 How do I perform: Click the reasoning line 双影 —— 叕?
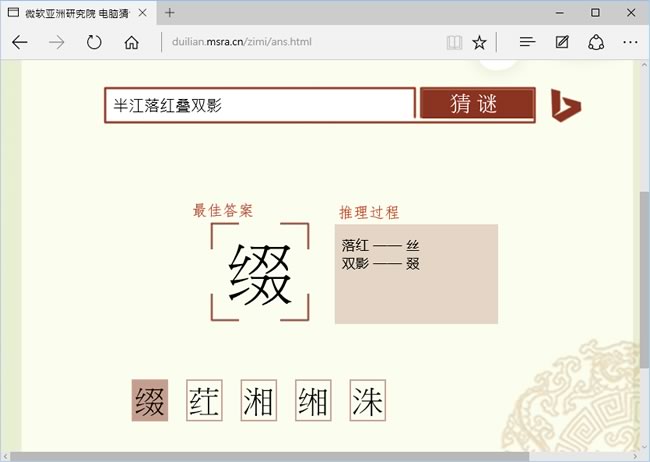click(x=381, y=263)
